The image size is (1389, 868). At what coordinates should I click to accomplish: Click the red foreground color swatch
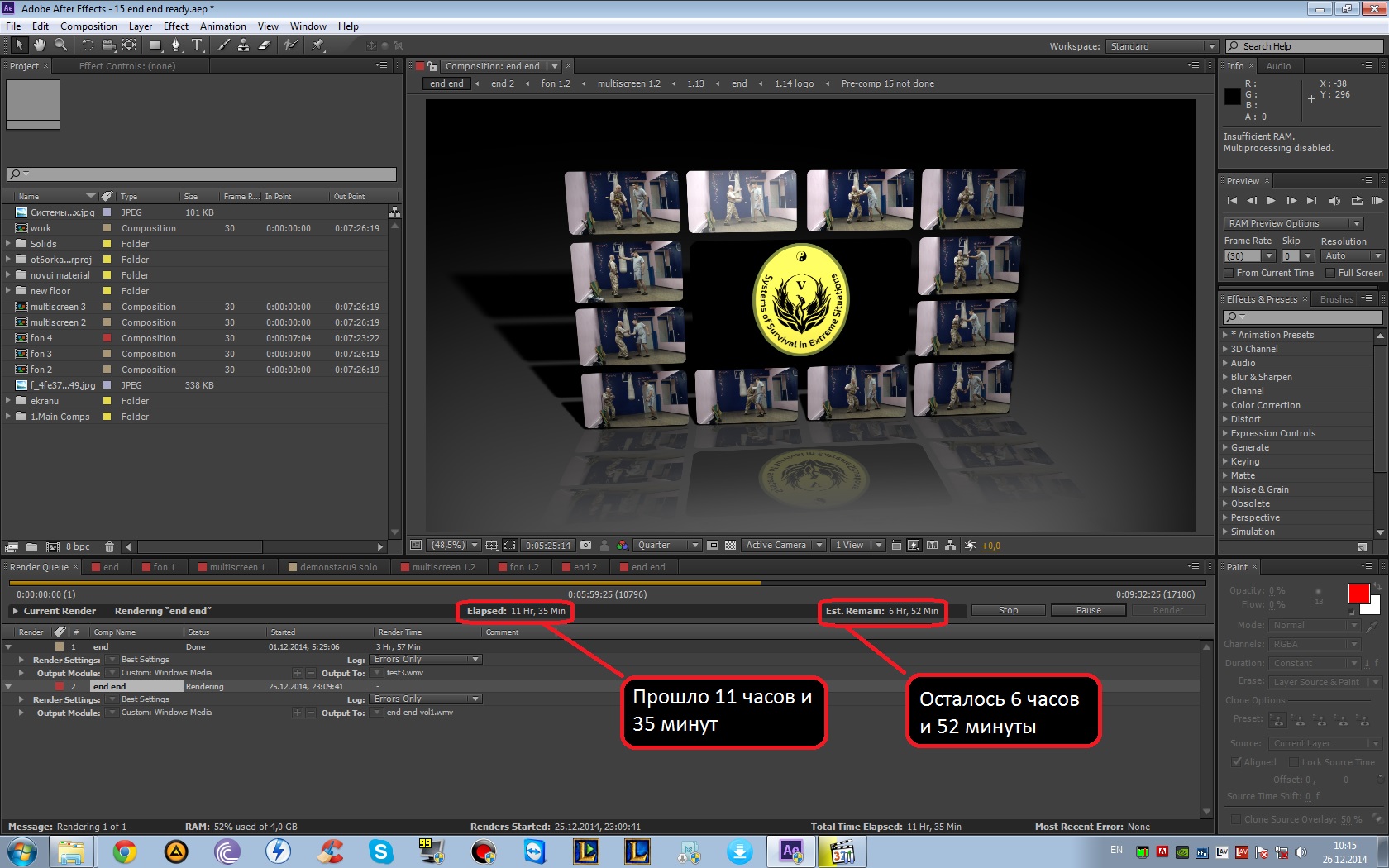click(1358, 594)
